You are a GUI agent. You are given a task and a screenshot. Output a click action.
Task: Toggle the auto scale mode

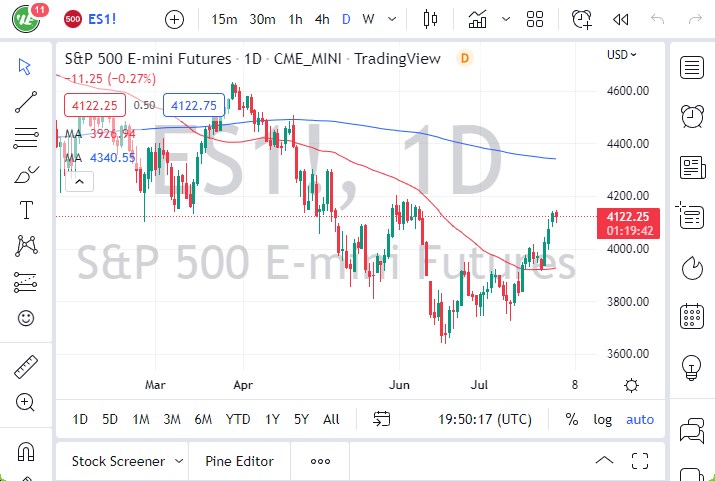[x=640, y=419]
